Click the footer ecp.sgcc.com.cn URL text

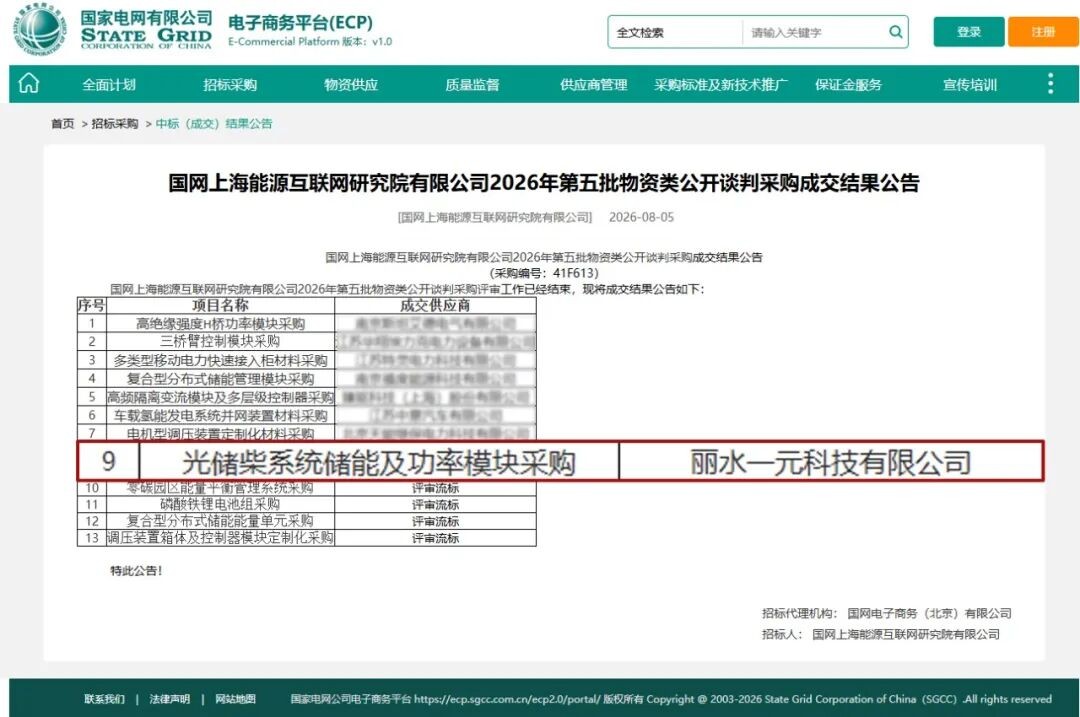tap(507, 699)
